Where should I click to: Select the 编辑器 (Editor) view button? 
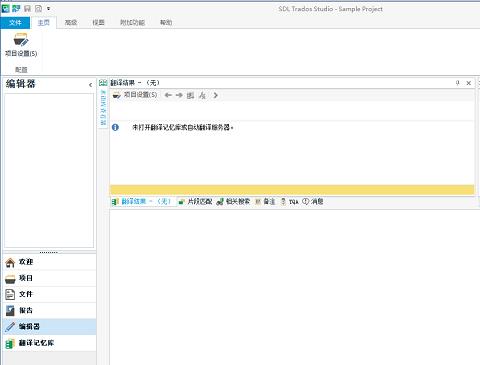pos(50,327)
